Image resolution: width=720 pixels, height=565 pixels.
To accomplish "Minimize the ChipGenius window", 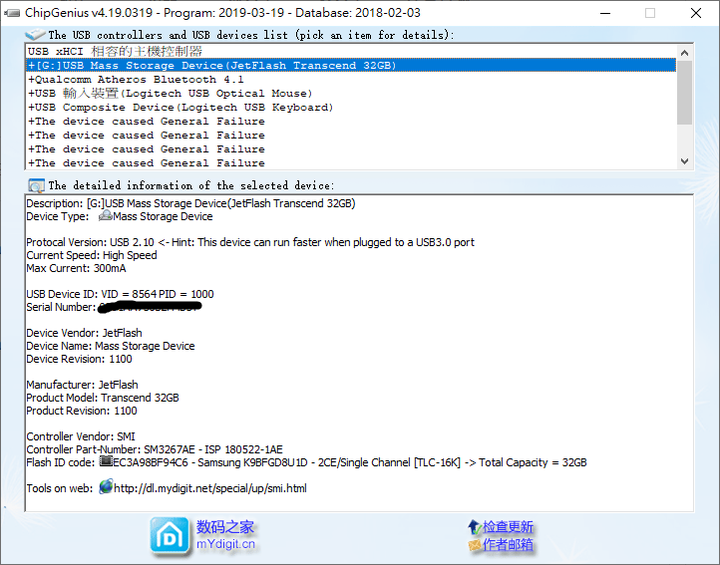I will tap(605, 13).
